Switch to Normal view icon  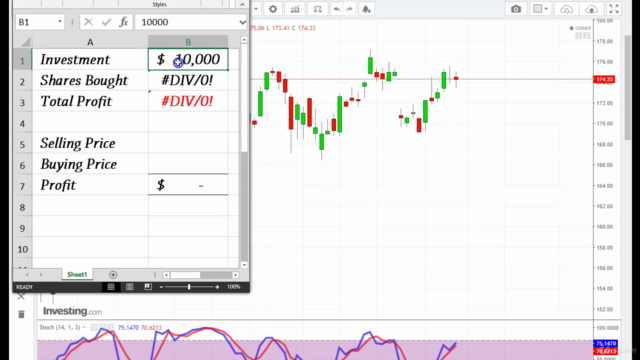coord(111,287)
